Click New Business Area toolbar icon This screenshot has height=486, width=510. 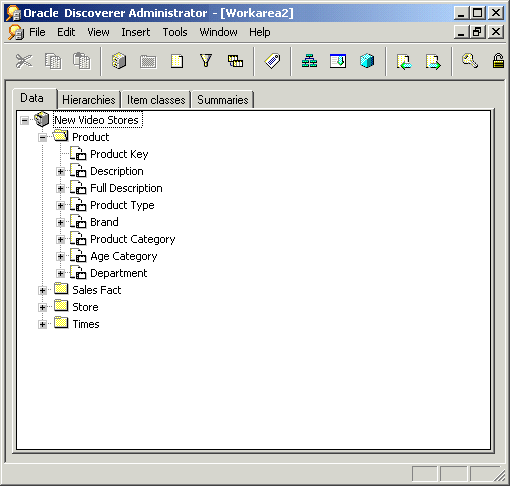tap(119, 61)
